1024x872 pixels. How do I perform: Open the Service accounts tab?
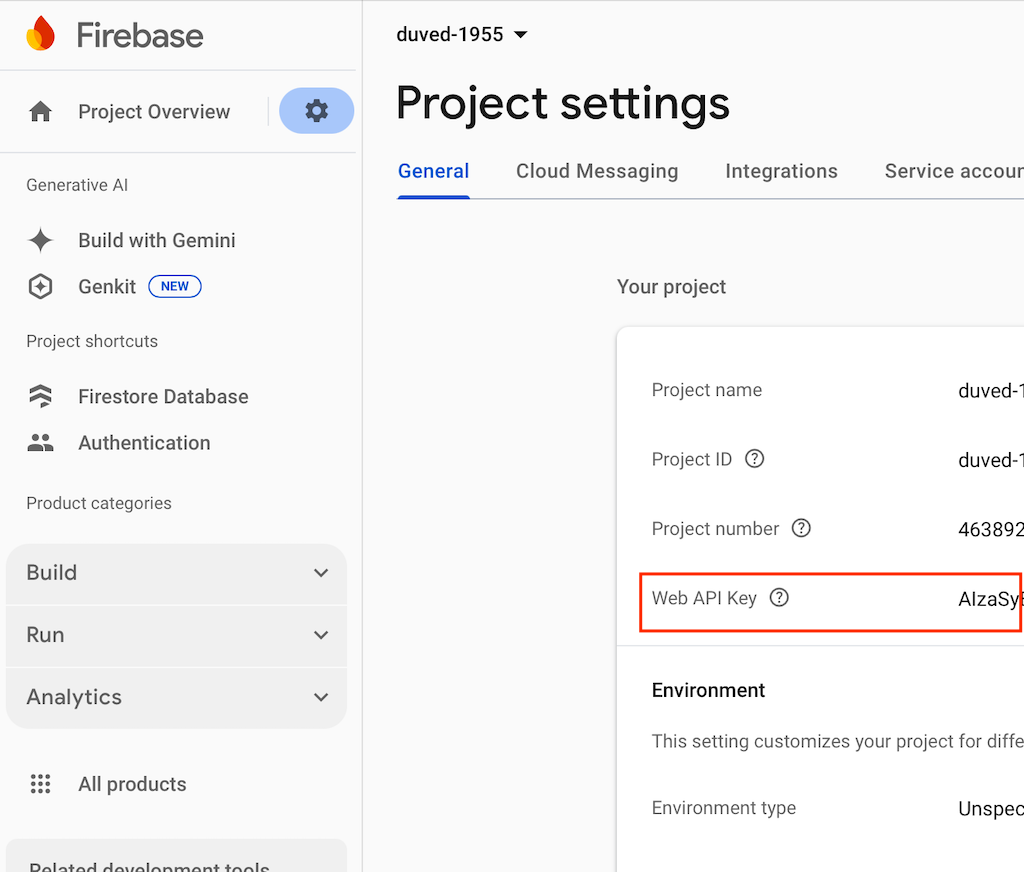click(x=954, y=171)
